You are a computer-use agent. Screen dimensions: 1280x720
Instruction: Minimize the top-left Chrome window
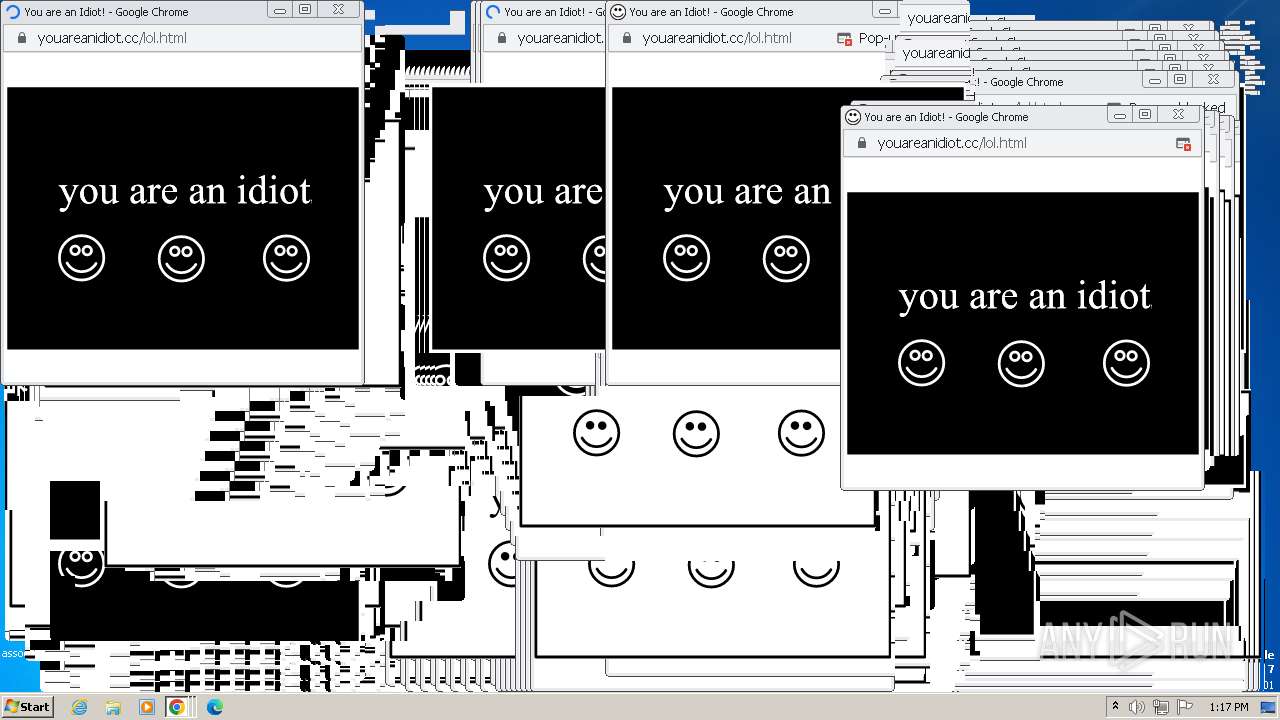(x=280, y=9)
